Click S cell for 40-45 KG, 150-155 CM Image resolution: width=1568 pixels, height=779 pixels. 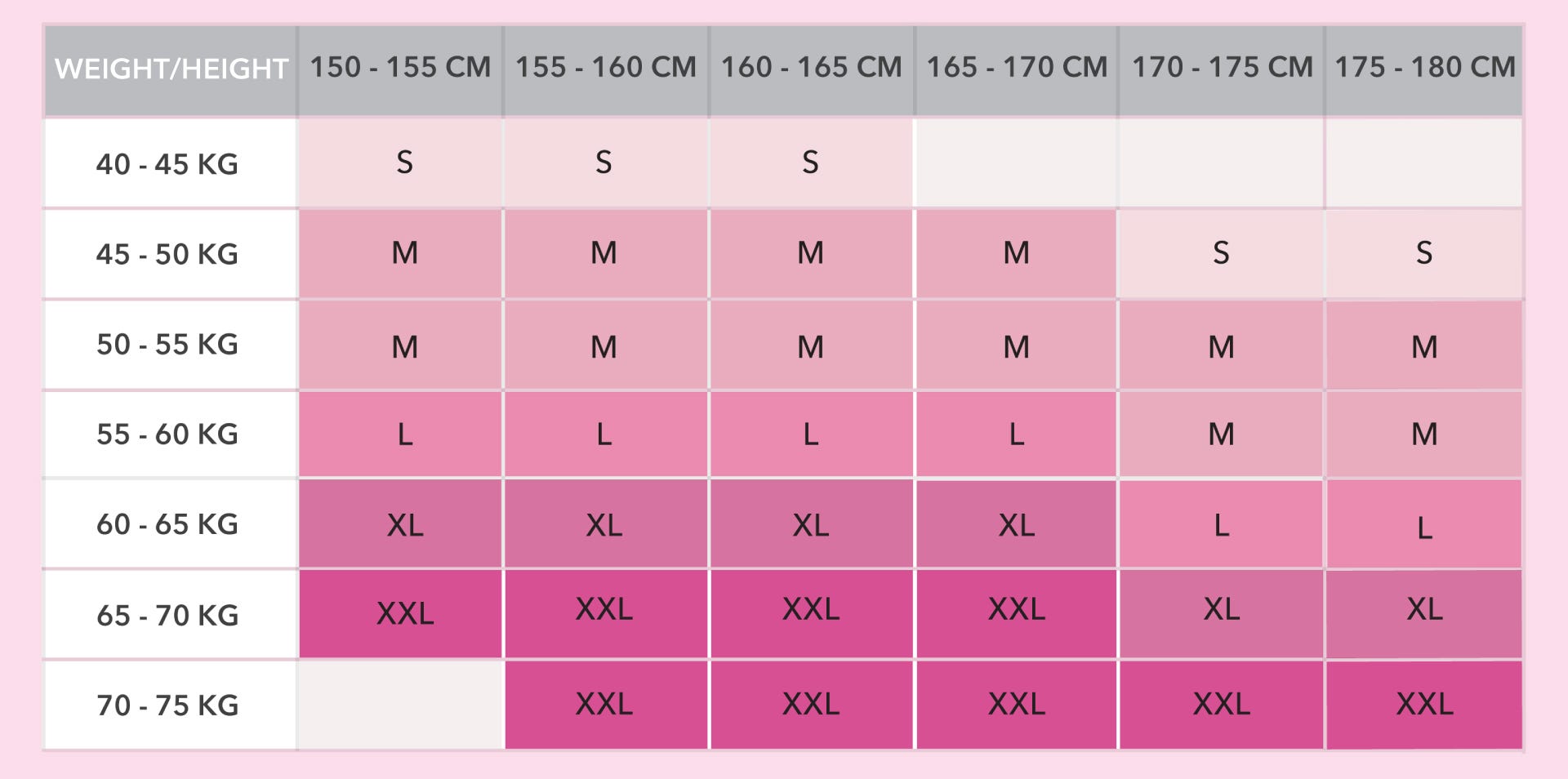[400, 163]
